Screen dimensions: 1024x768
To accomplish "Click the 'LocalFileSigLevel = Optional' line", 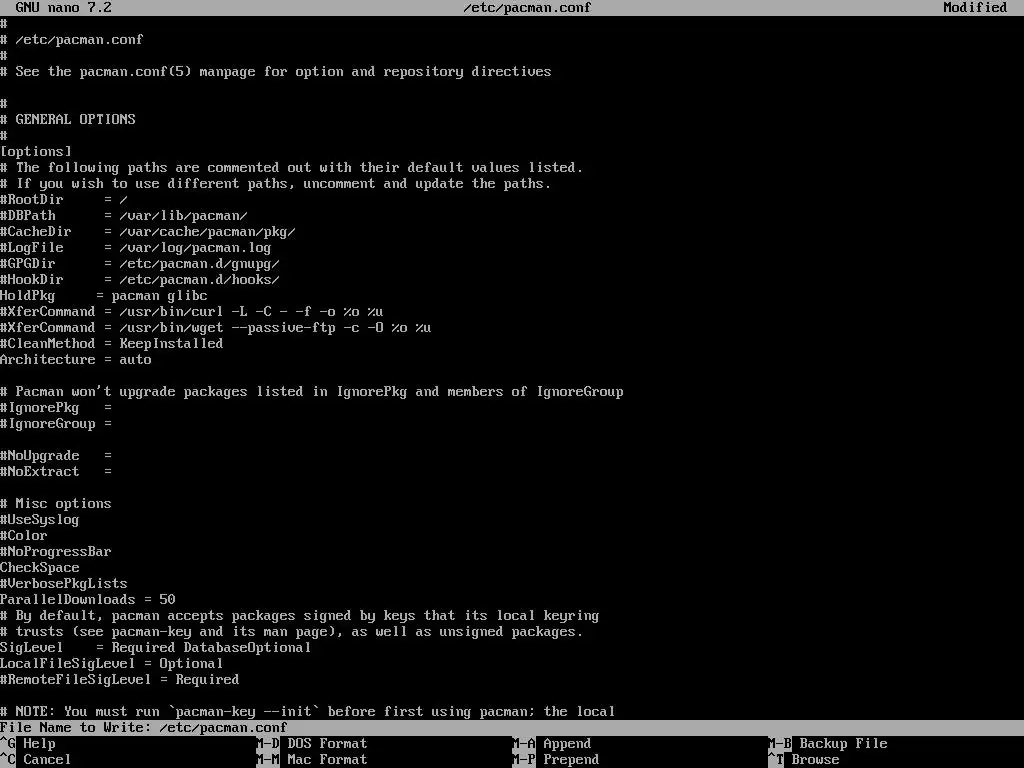I will click(112, 664).
